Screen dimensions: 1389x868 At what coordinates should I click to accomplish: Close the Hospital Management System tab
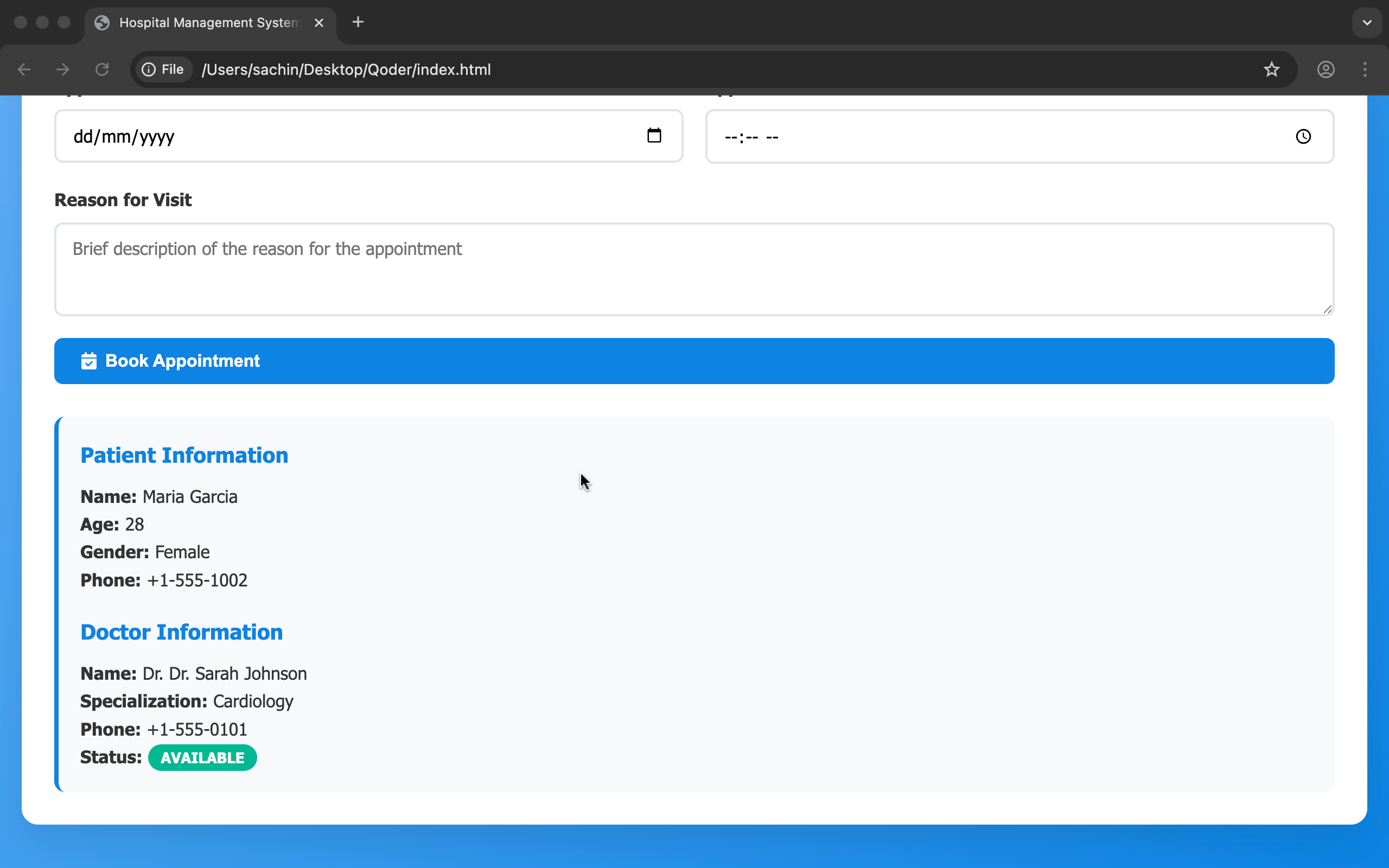pos(319,22)
